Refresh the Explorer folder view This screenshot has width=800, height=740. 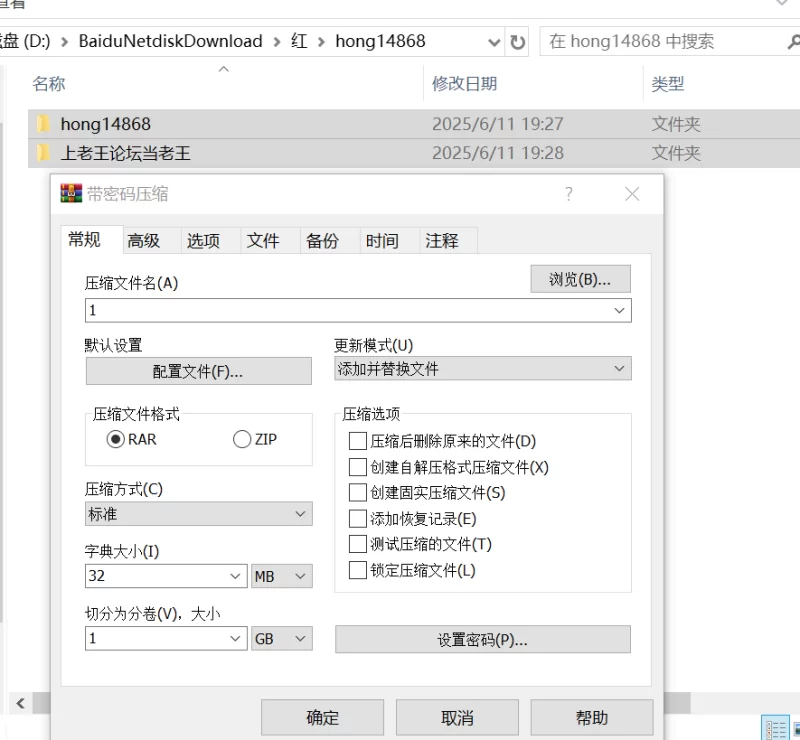point(517,42)
